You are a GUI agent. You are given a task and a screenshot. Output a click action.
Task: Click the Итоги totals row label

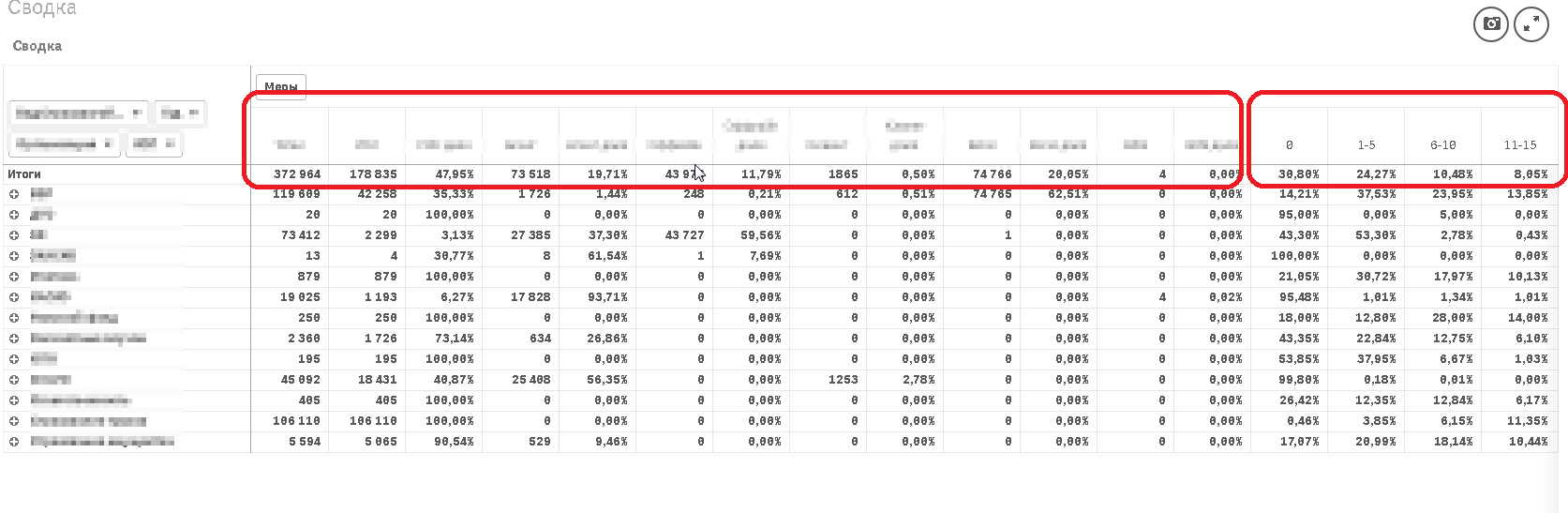[24, 174]
